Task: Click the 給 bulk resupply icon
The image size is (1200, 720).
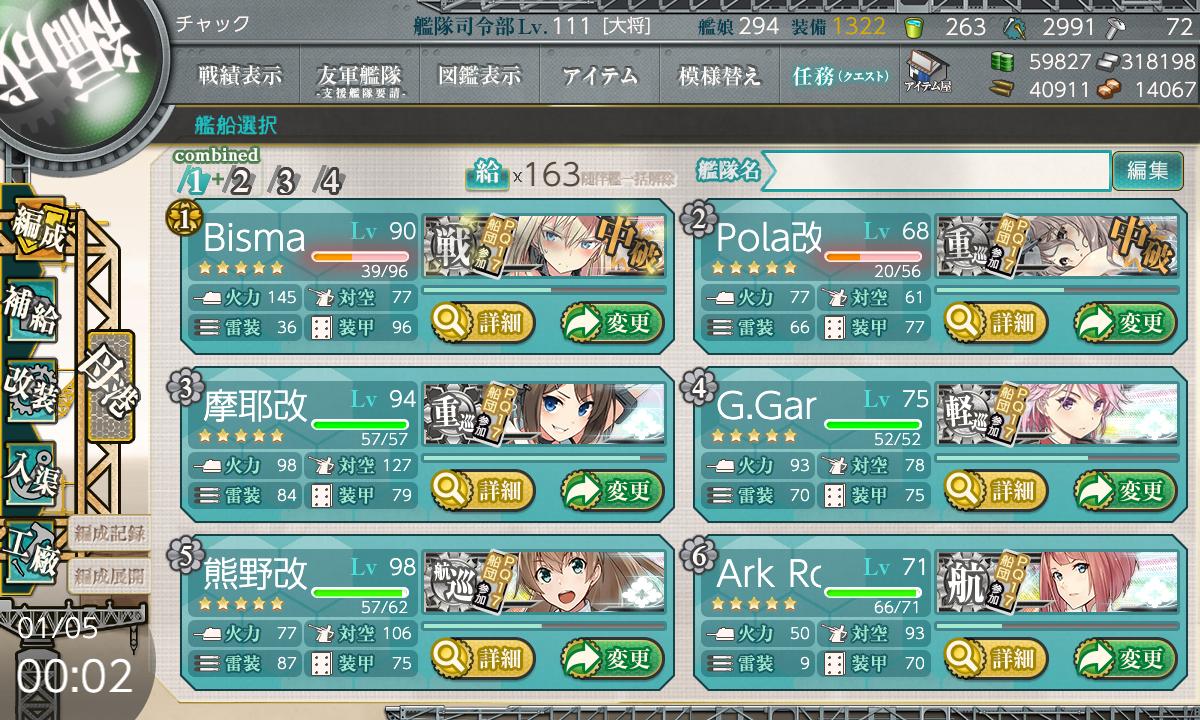Action: click(x=486, y=175)
